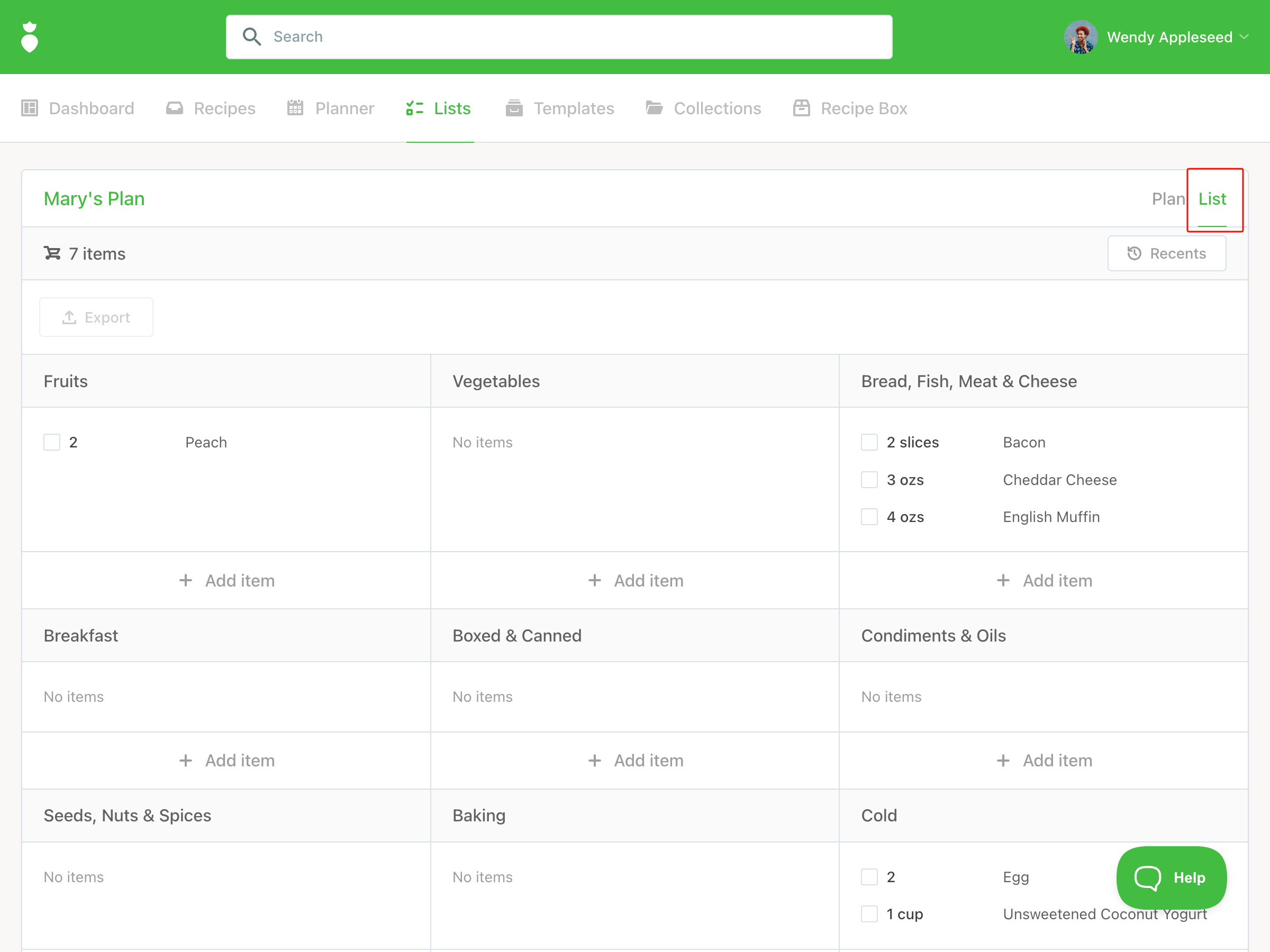Add item to the Vegetables section
The height and width of the screenshot is (952, 1270).
(x=635, y=581)
